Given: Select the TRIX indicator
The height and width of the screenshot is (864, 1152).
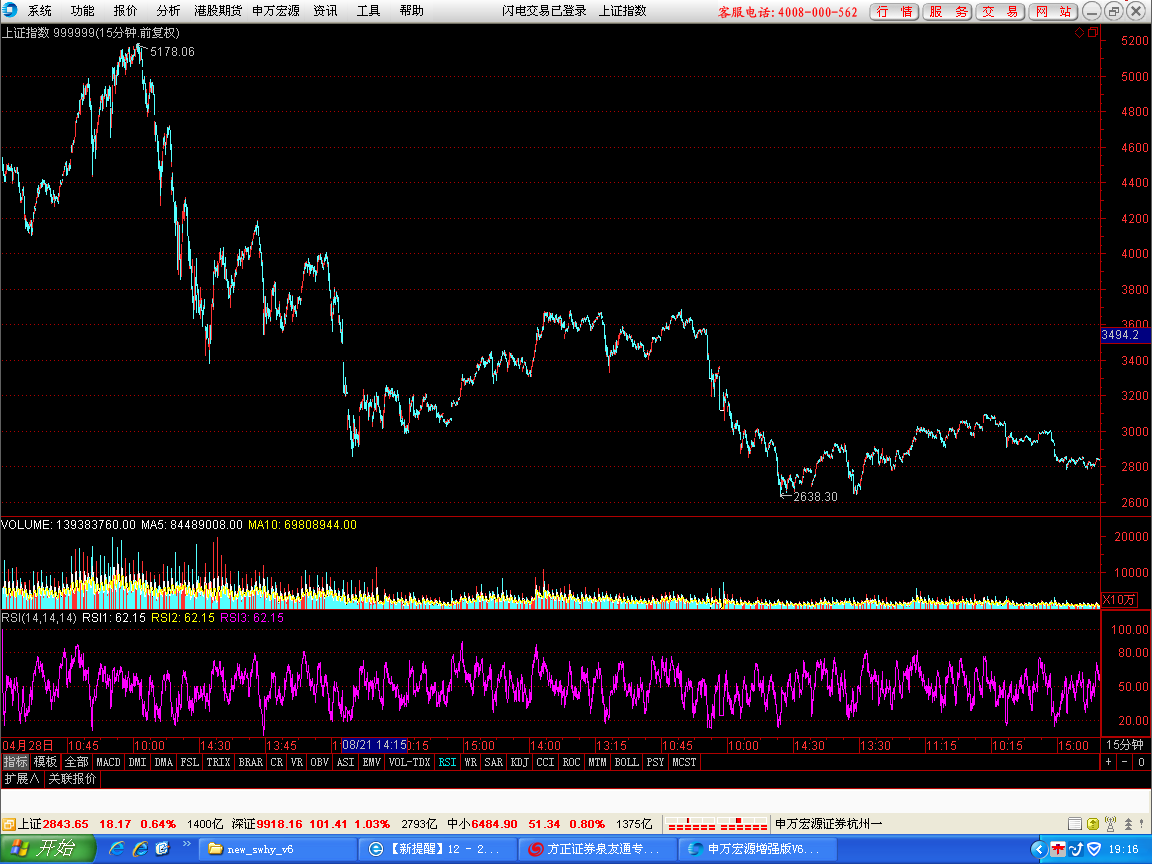Looking at the screenshot, I should pyautogui.click(x=218, y=762).
